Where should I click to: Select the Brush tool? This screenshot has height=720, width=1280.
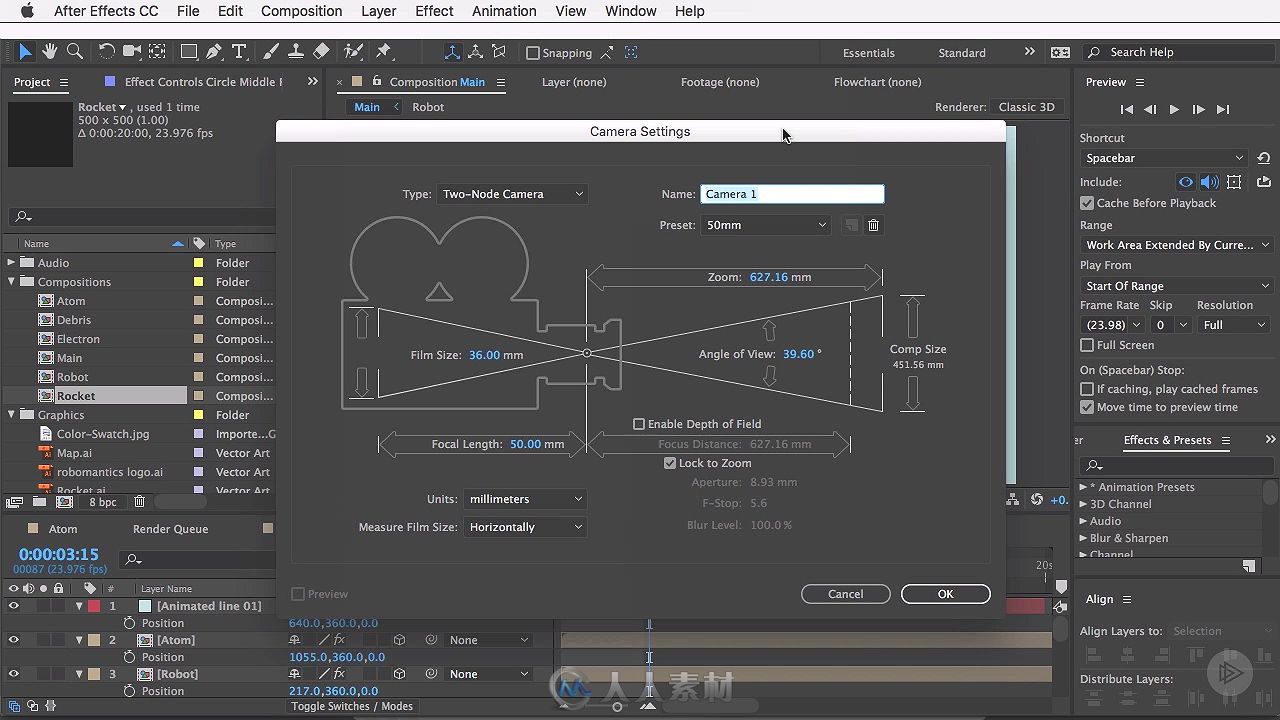coord(271,52)
